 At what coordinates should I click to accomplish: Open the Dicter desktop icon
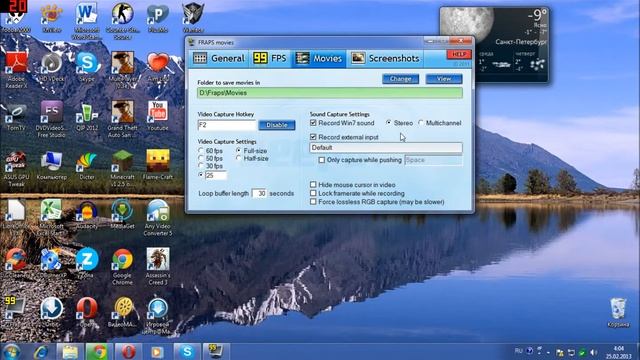87,165
